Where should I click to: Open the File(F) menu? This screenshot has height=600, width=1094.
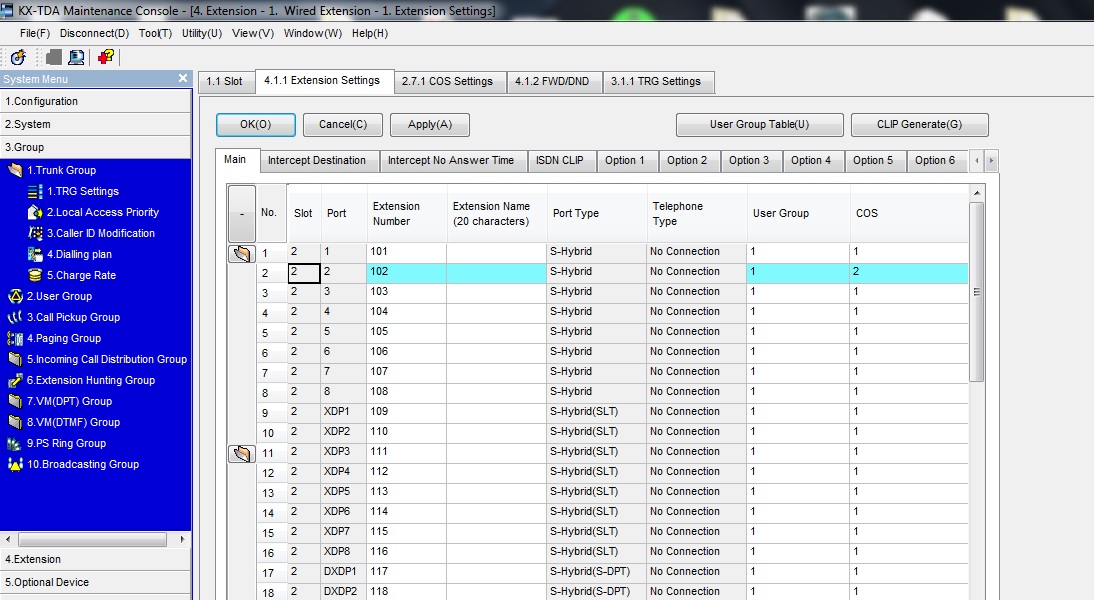(x=35, y=33)
